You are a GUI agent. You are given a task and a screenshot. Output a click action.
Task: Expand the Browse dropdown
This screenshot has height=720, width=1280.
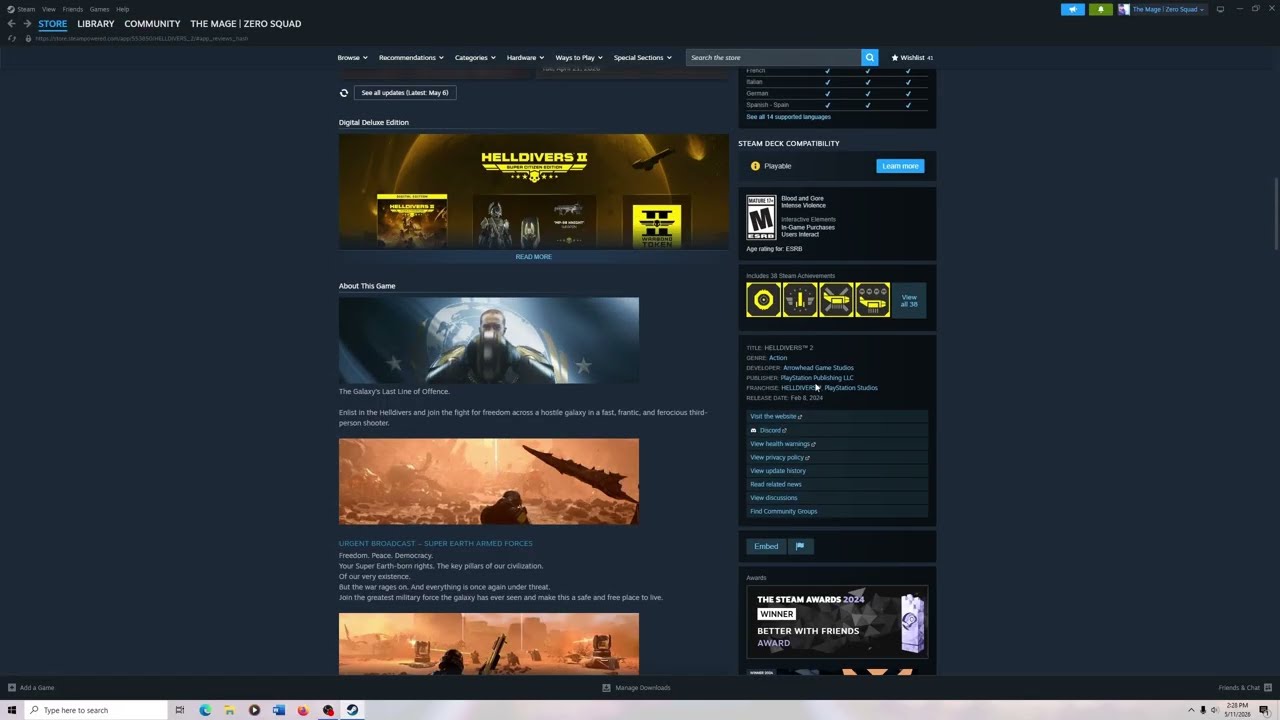tap(352, 58)
